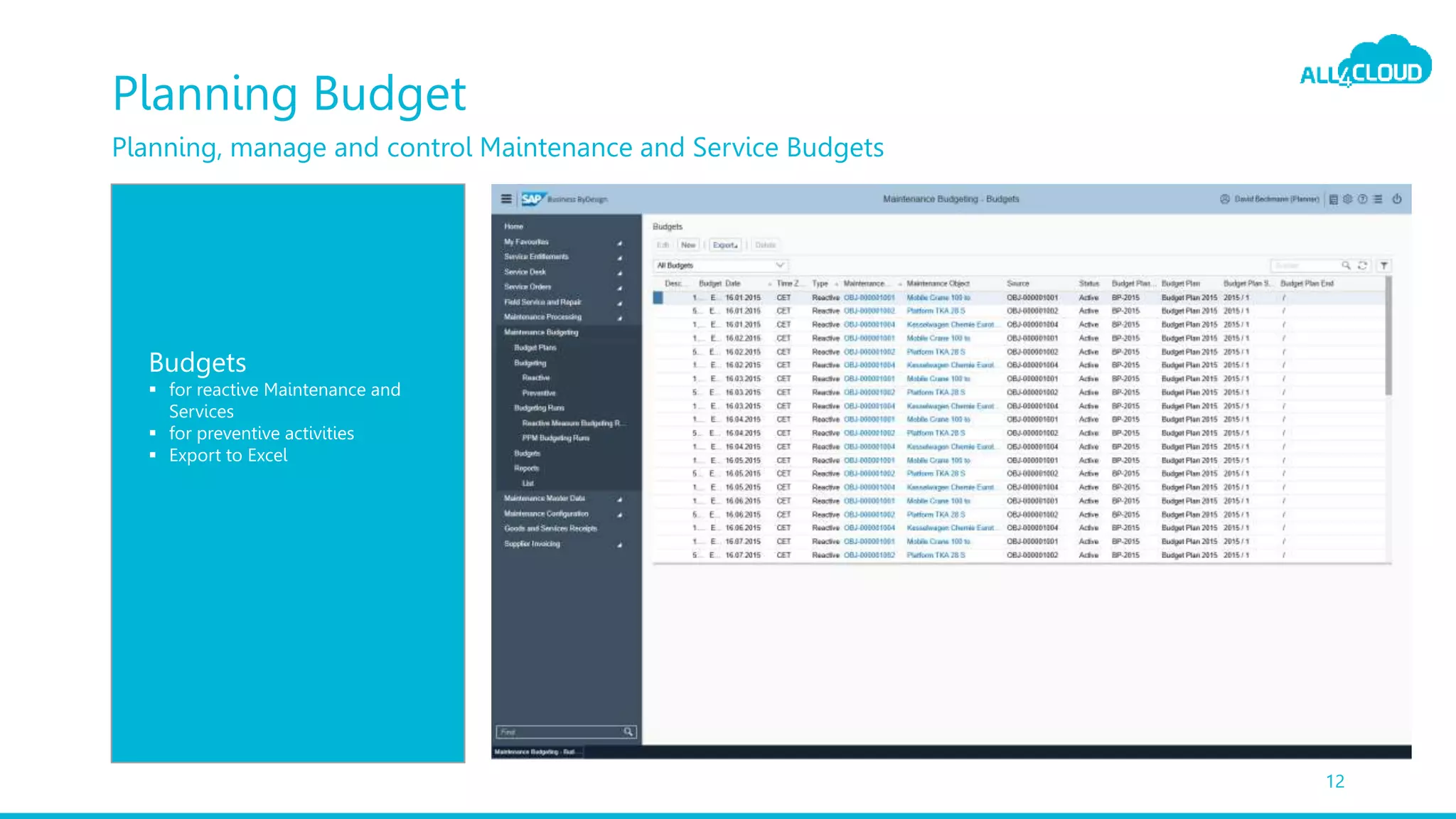
Task: Open Budgeting Runs in the sidebar
Action: coord(539,408)
